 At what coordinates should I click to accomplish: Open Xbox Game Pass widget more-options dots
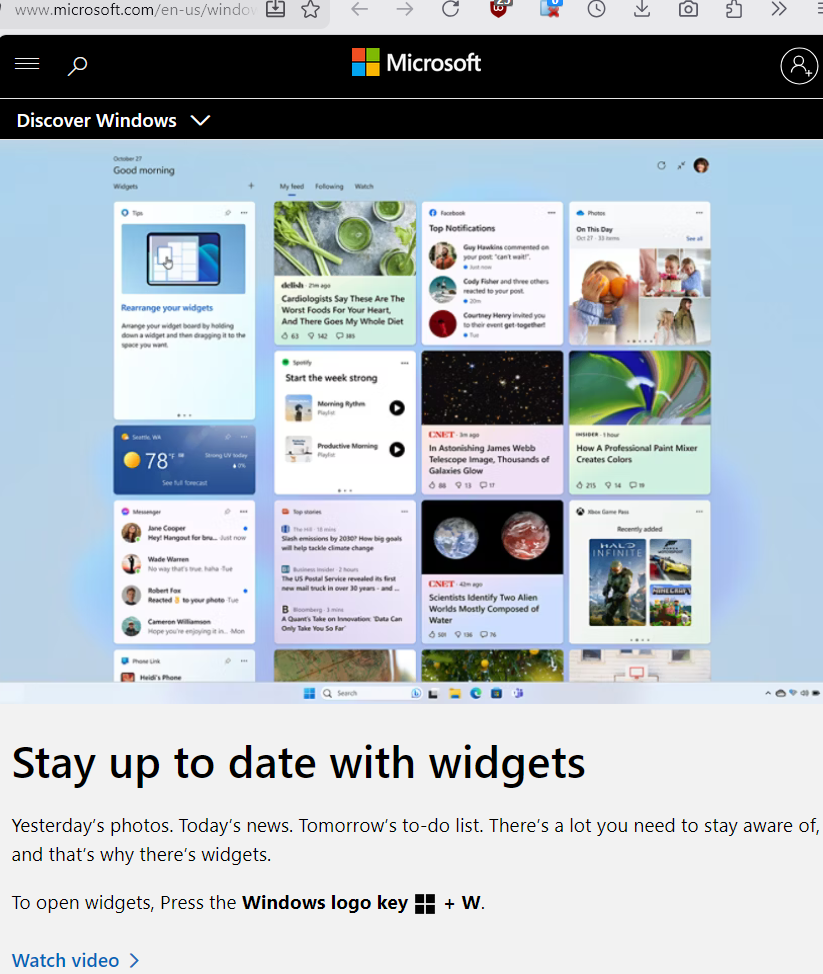coord(699,511)
